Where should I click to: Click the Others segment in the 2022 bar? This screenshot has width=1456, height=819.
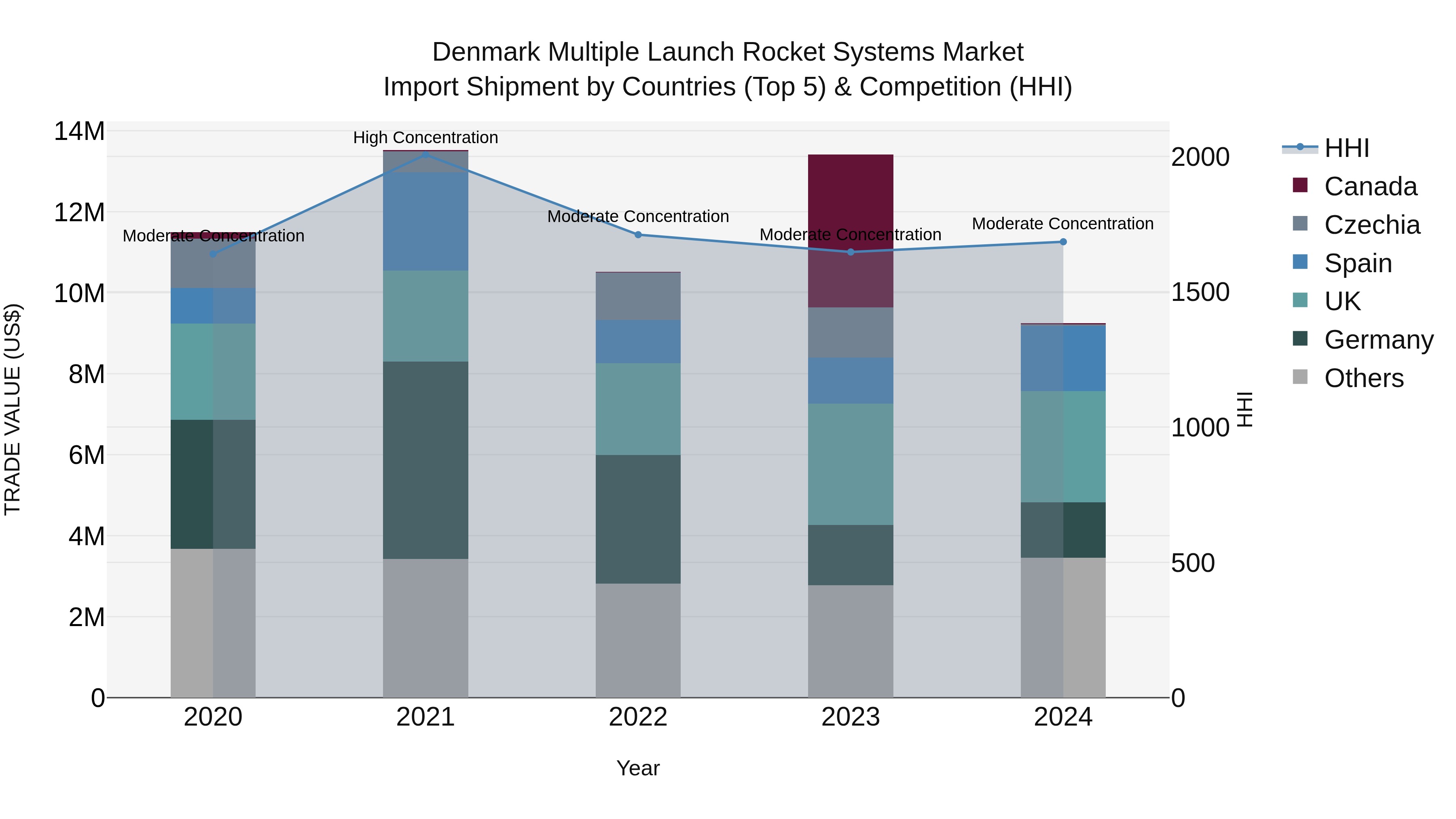(638, 640)
